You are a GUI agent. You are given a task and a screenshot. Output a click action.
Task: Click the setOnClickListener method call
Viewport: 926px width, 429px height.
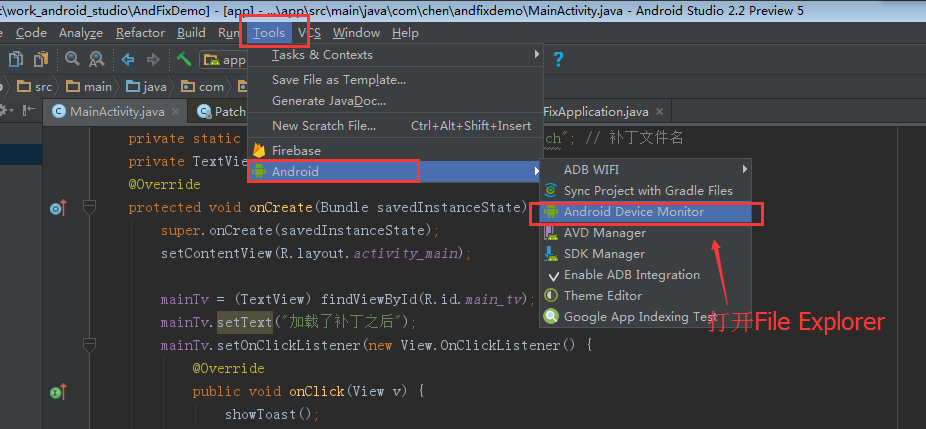coord(289,346)
